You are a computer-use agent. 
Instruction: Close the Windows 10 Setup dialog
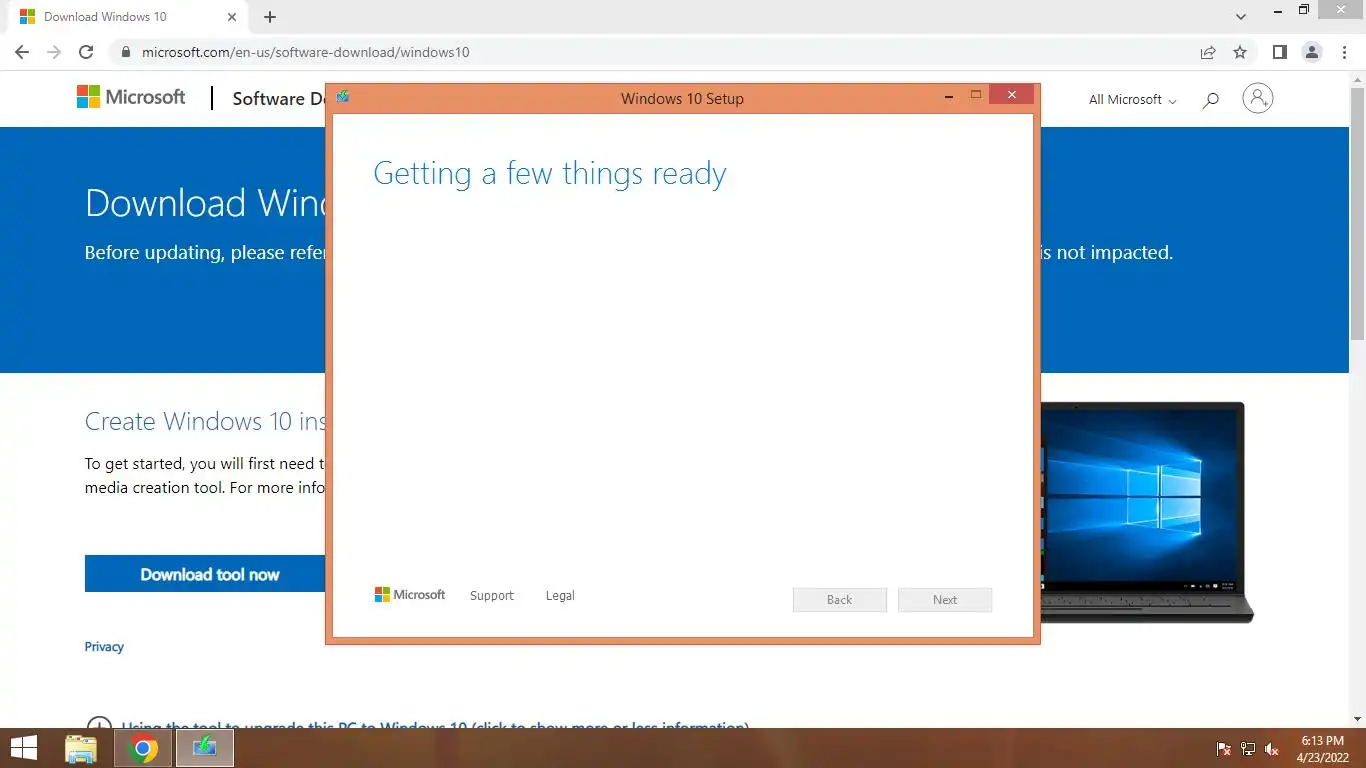[x=1012, y=95]
